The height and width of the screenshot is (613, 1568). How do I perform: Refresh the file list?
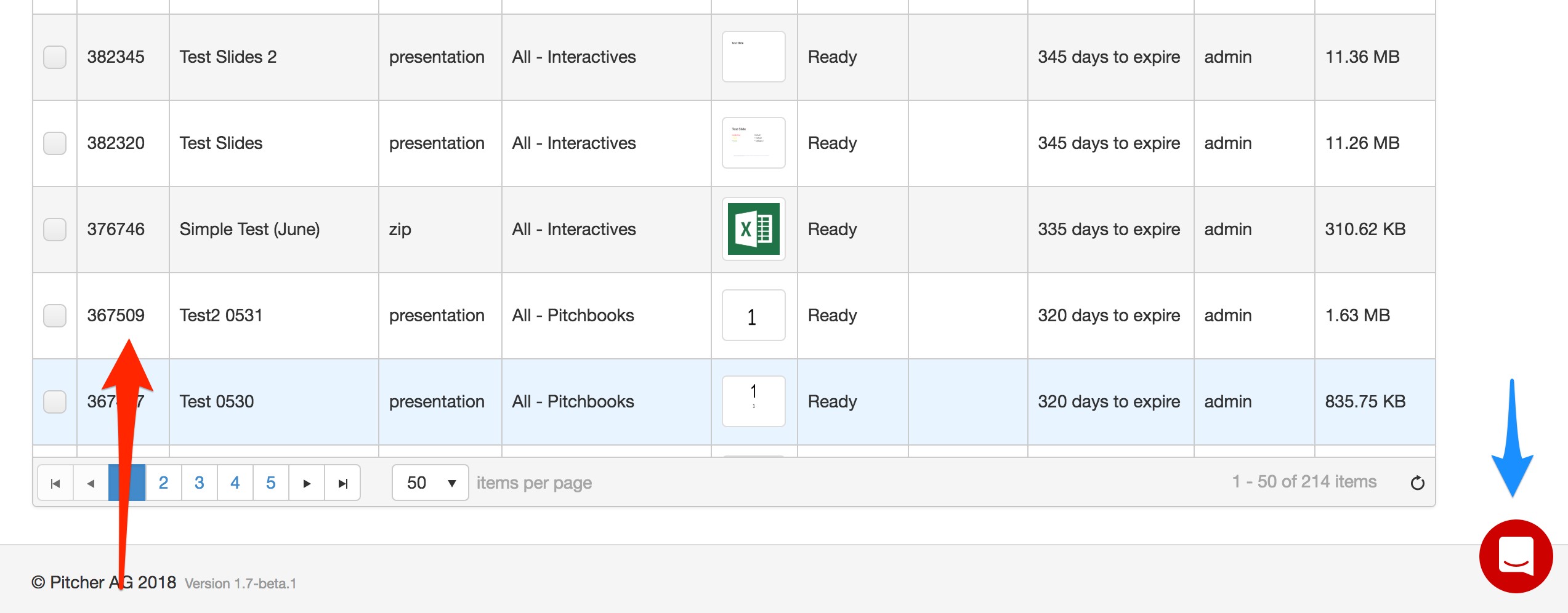coord(1417,483)
